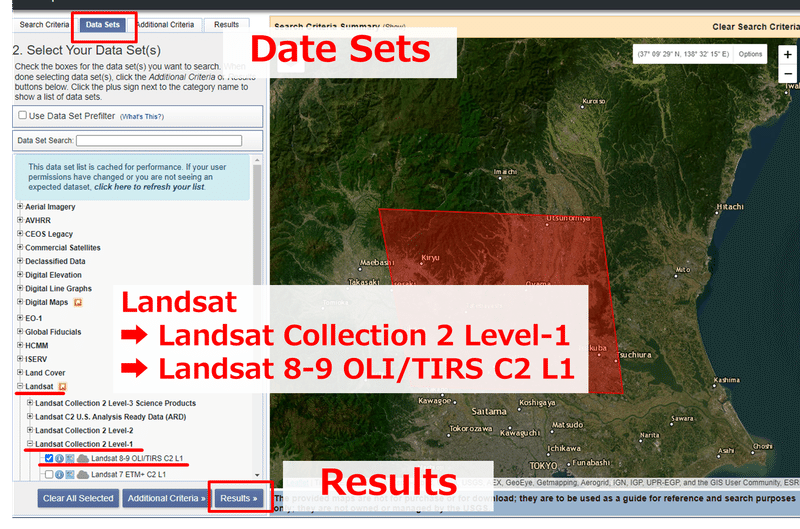Click the orange icon next to Landsat category

(x=62, y=387)
